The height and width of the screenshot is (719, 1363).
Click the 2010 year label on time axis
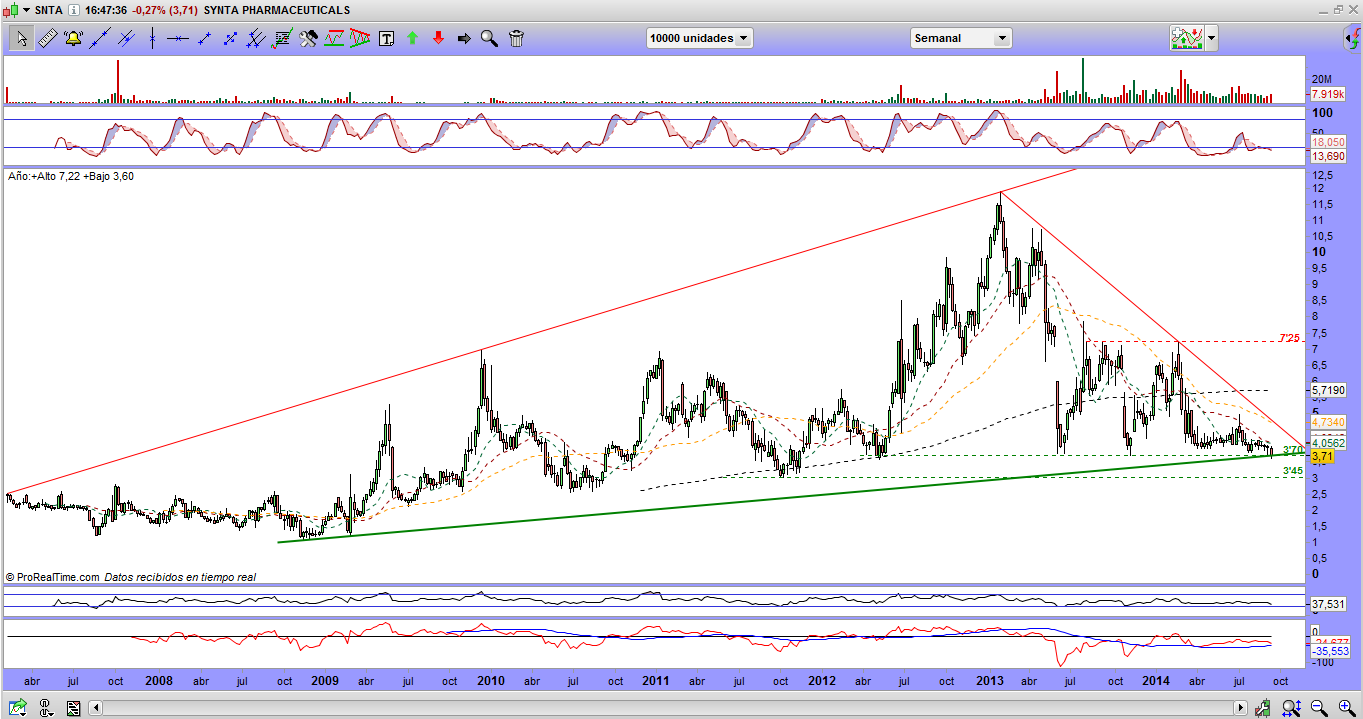click(x=490, y=681)
